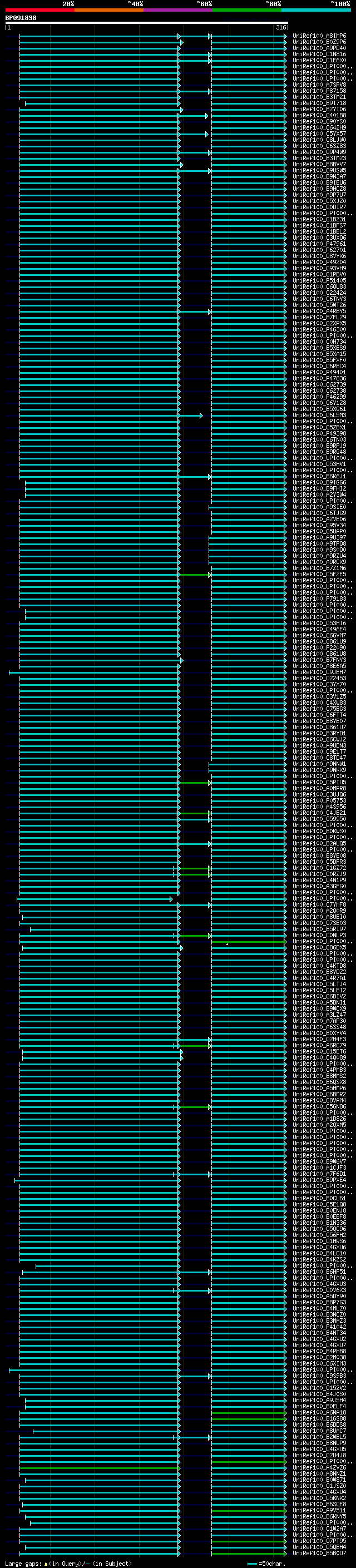
Task: Select hit label UniRef100_Q5QBH4
Action: click(319, 1547)
